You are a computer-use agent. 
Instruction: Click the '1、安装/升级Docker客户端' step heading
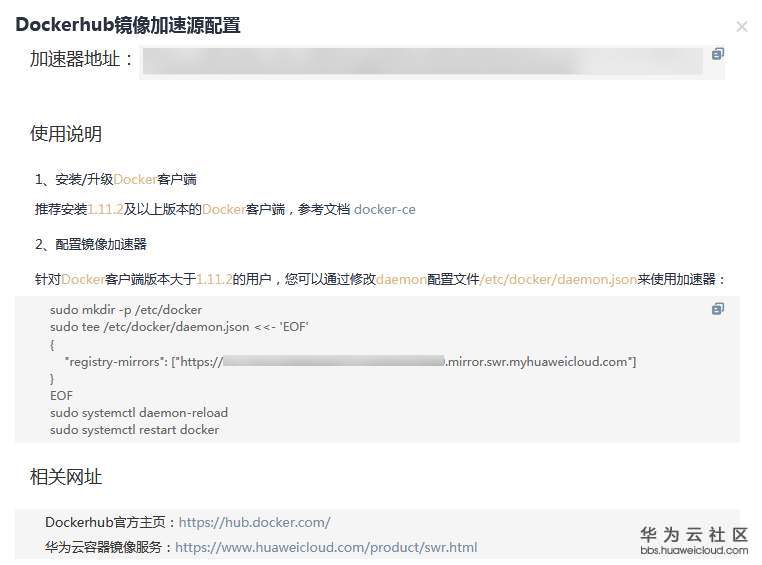116,179
